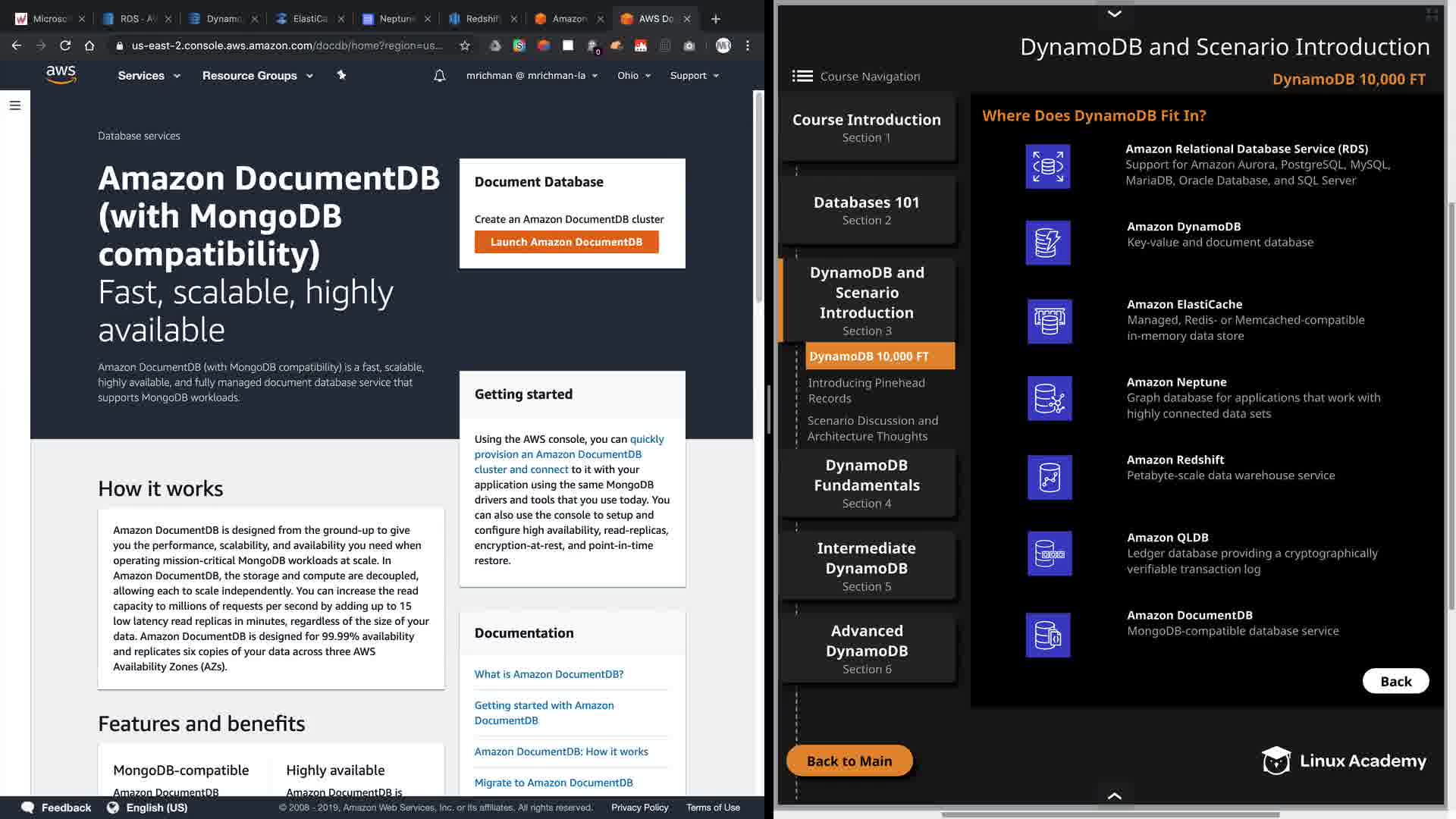
Task: Bookmark page with the star icon
Action: (x=465, y=45)
